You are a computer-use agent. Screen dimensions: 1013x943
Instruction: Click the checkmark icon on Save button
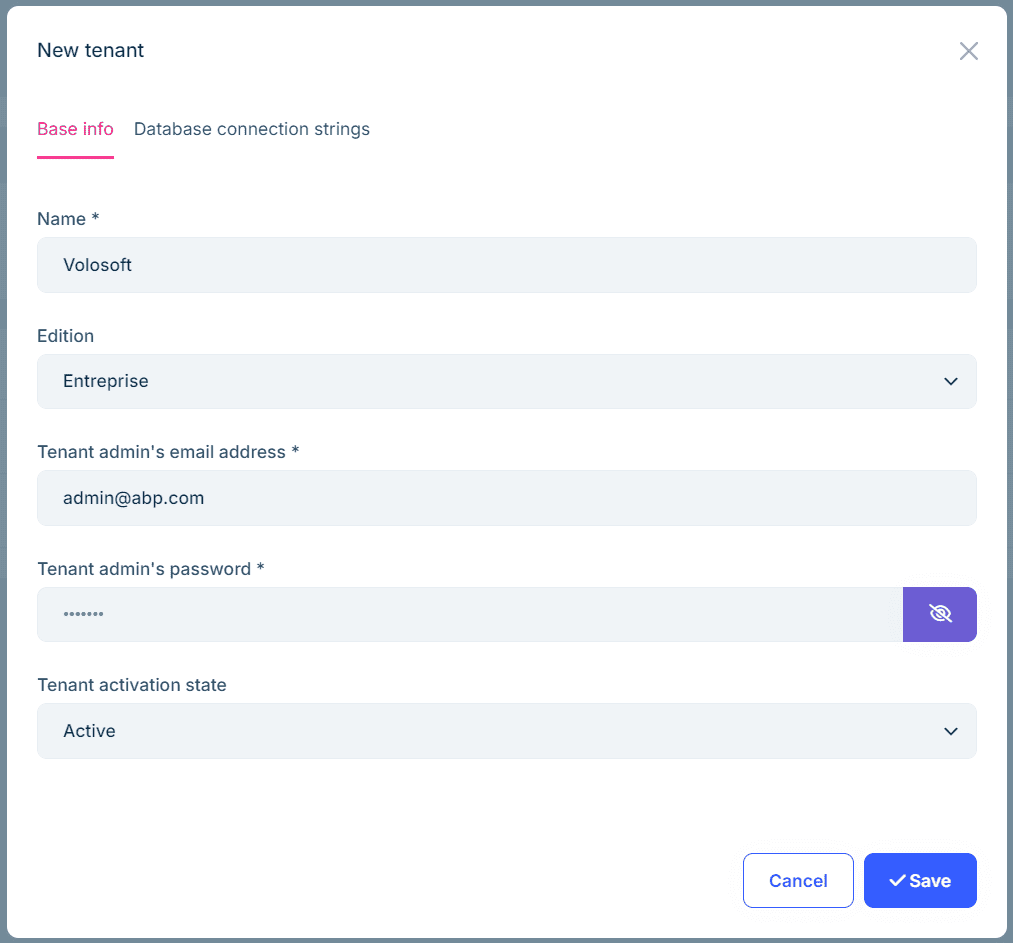(x=897, y=880)
